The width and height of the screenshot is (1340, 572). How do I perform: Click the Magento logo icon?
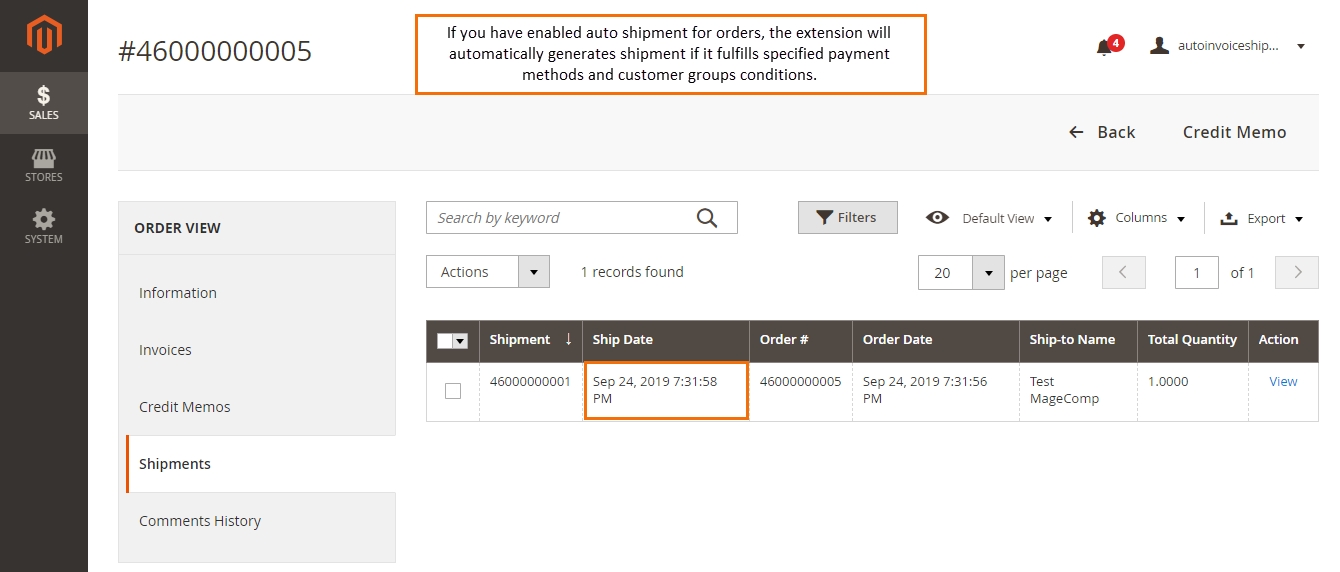(44, 36)
